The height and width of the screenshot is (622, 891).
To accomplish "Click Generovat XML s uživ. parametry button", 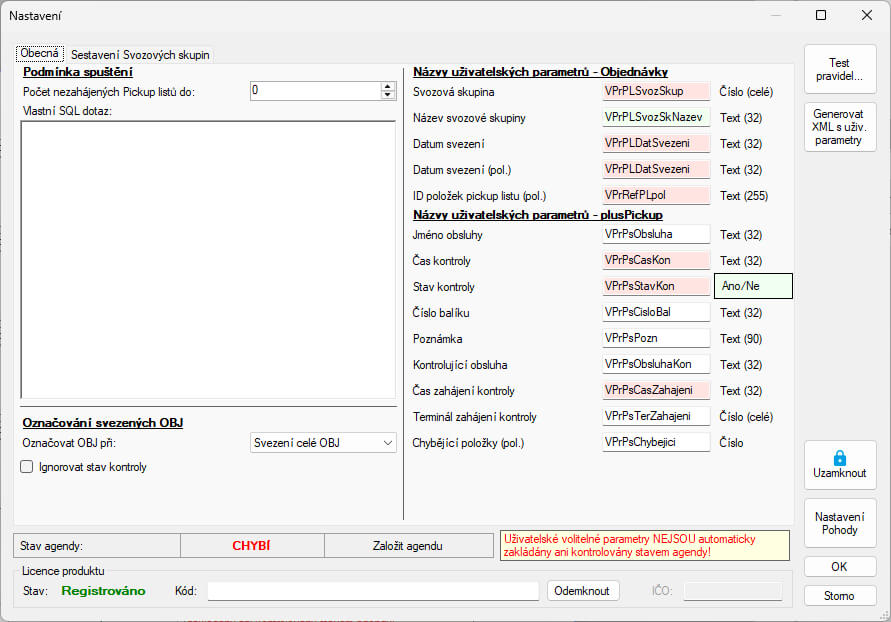I will coord(840,126).
